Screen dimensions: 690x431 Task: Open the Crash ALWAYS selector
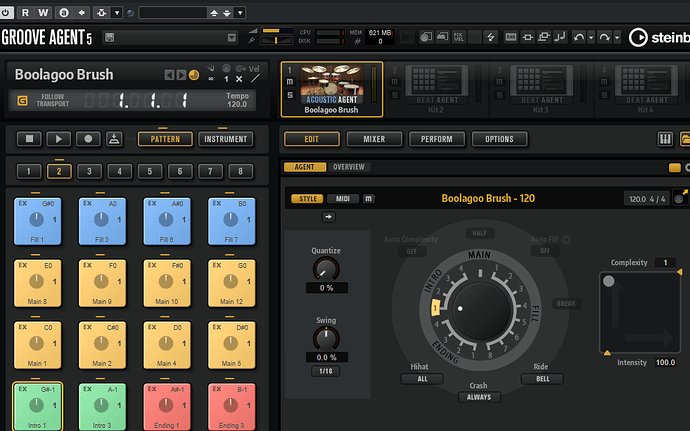[x=479, y=397]
